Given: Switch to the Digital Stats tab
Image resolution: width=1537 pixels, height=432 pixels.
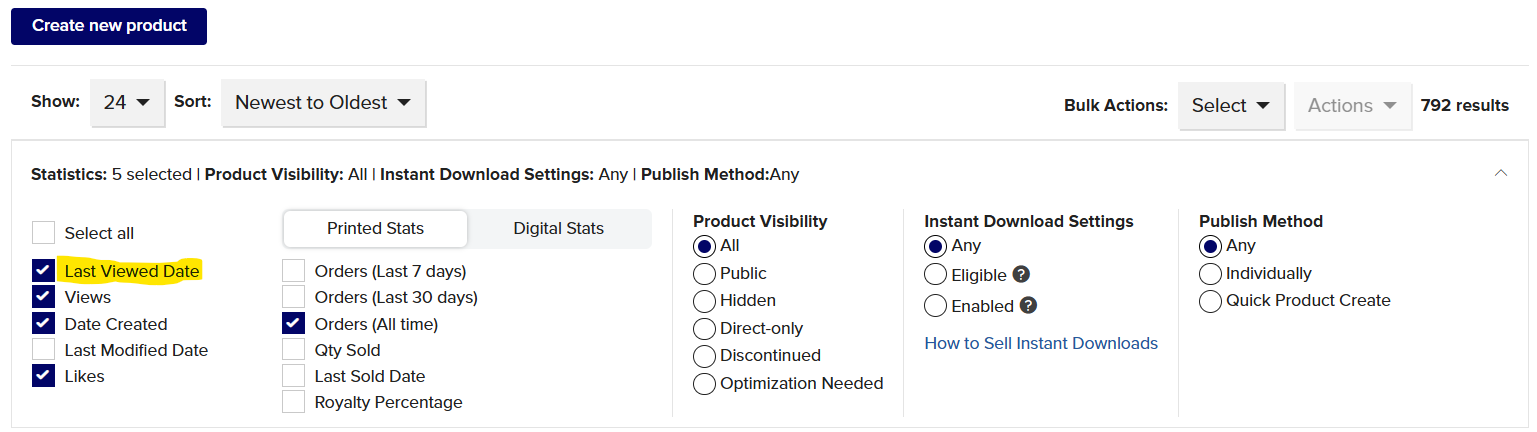Looking at the screenshot, I should (x=559, y=229).
